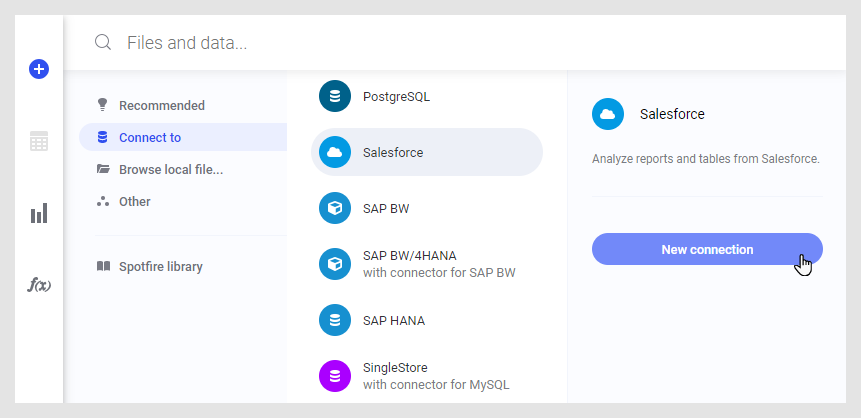Choose Salesforce from the connector list
The height and width of the screenshot is (418, 861).
(x=427, y=152)
